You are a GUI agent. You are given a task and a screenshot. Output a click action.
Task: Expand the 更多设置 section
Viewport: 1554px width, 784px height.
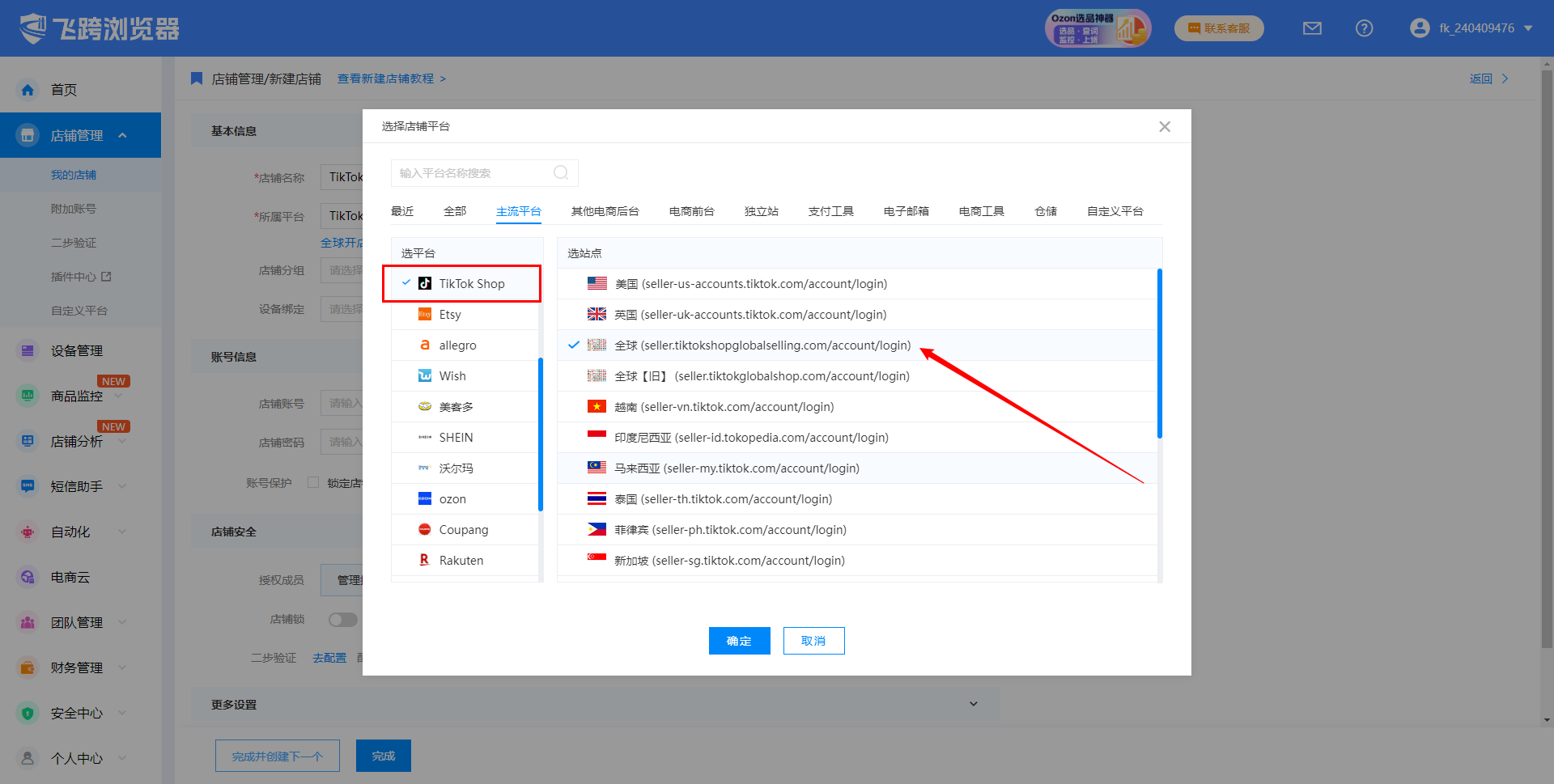(x=973, y=705)
